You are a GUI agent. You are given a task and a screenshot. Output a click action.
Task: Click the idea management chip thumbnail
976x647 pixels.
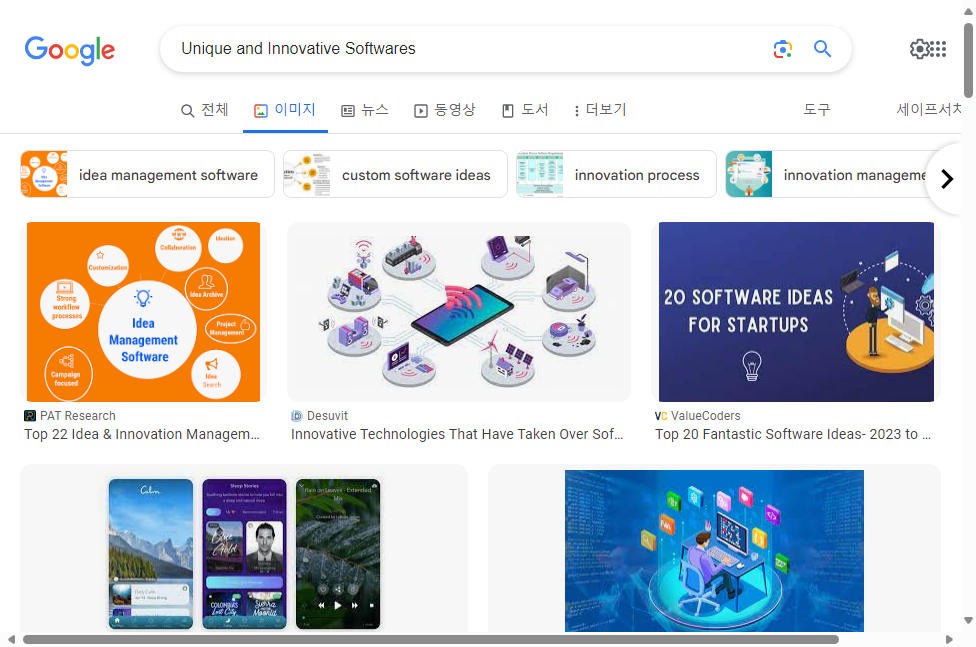44,174
